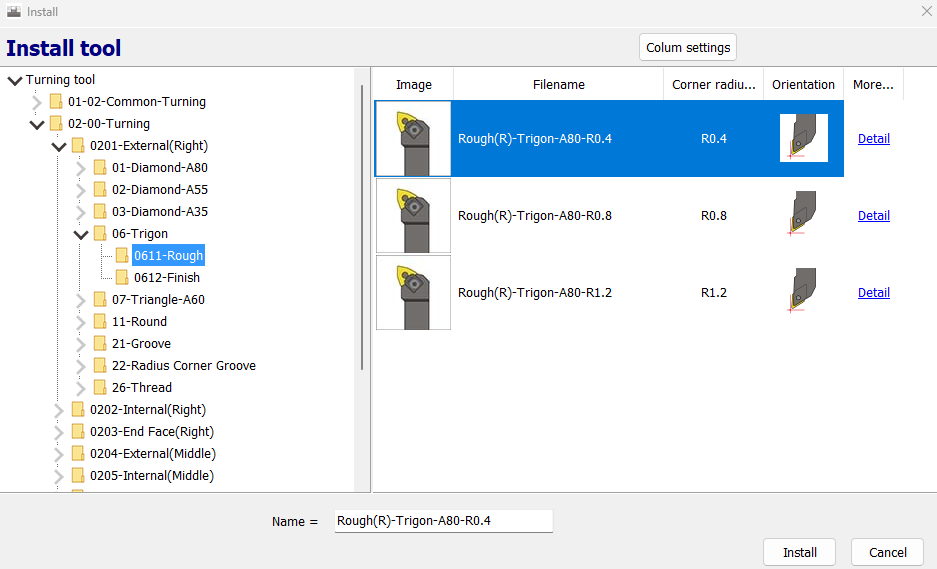937x569 pixels.
Task: Select the 0611-Rough tree item
Action: [x=169, y=255]
